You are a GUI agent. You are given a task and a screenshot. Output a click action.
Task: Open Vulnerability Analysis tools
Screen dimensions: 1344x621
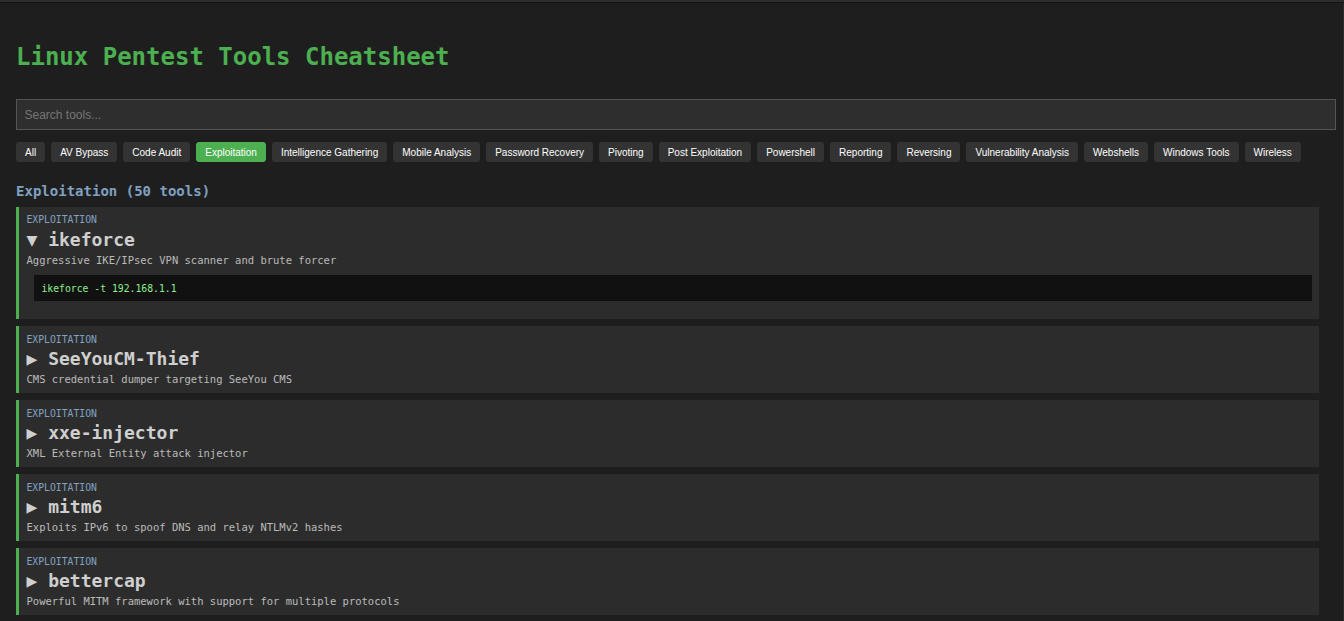pyautogui.click(x=1021, y=151)
